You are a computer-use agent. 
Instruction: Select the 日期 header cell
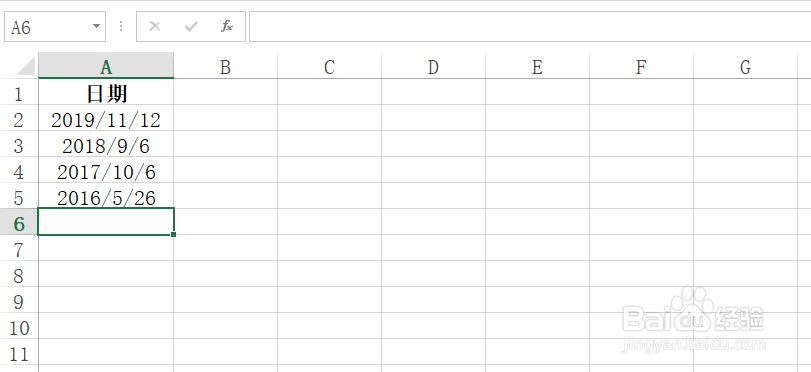(106, 92)
